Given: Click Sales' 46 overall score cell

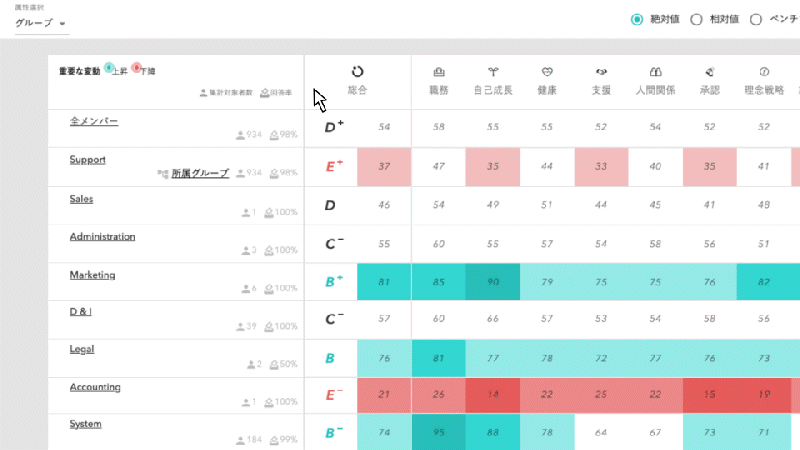Looking at the screenshot, I should click(384, 205).
